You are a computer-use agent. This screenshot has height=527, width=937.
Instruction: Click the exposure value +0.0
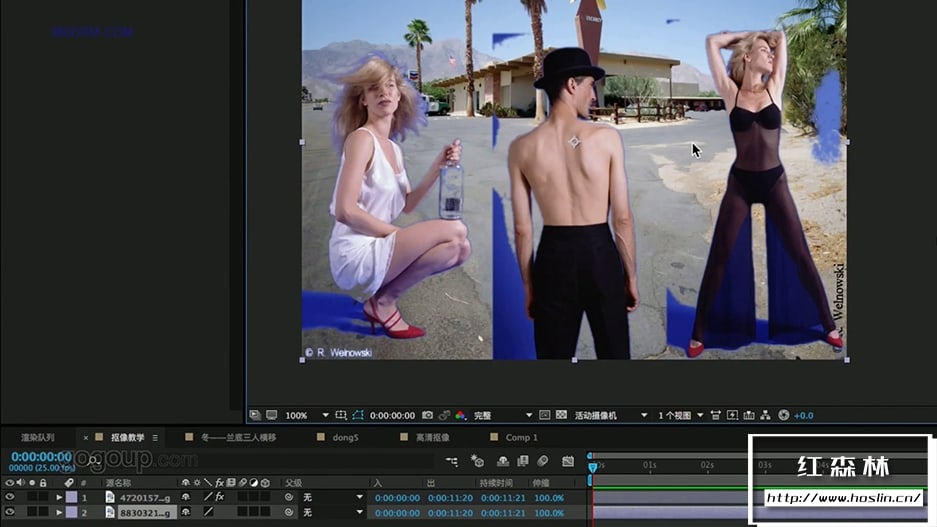tap(804, 416)
